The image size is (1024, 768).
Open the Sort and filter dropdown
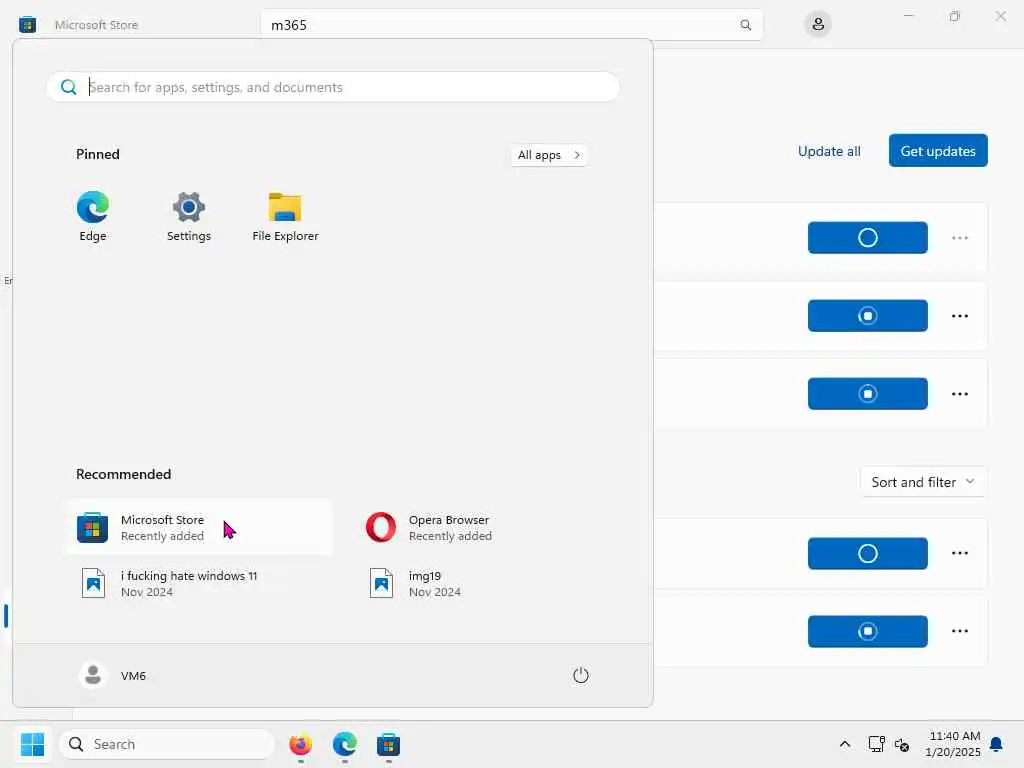click(x=923, y=482)
